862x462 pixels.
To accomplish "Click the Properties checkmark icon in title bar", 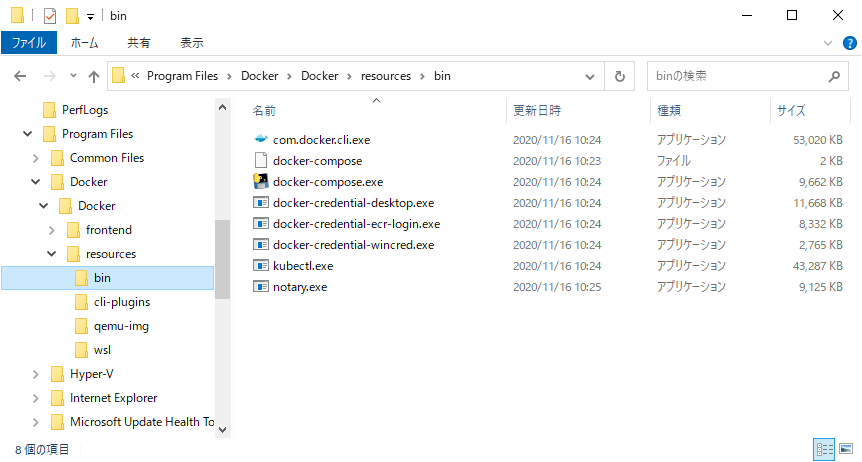I will pyautogui.click(x=49, y=16).
